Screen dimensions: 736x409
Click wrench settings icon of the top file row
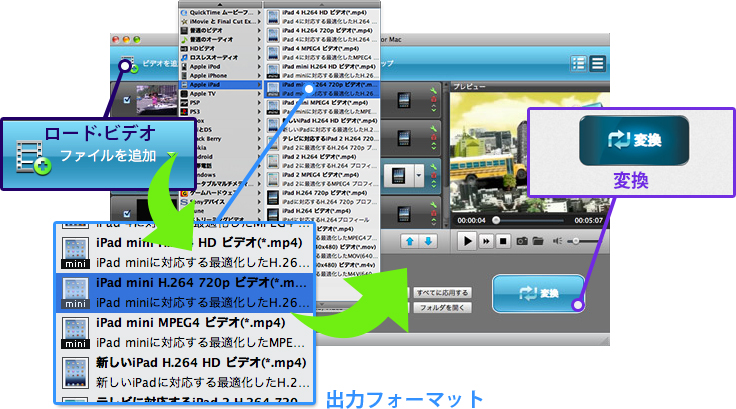pos(433,91)
